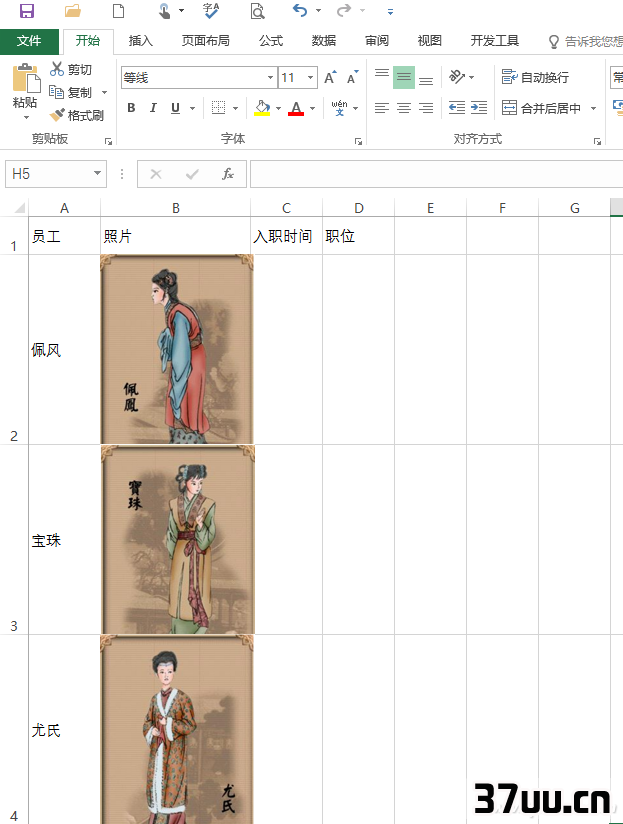
Task: Select the 佩凤 portrait image
Action: [x=177, y=349]
